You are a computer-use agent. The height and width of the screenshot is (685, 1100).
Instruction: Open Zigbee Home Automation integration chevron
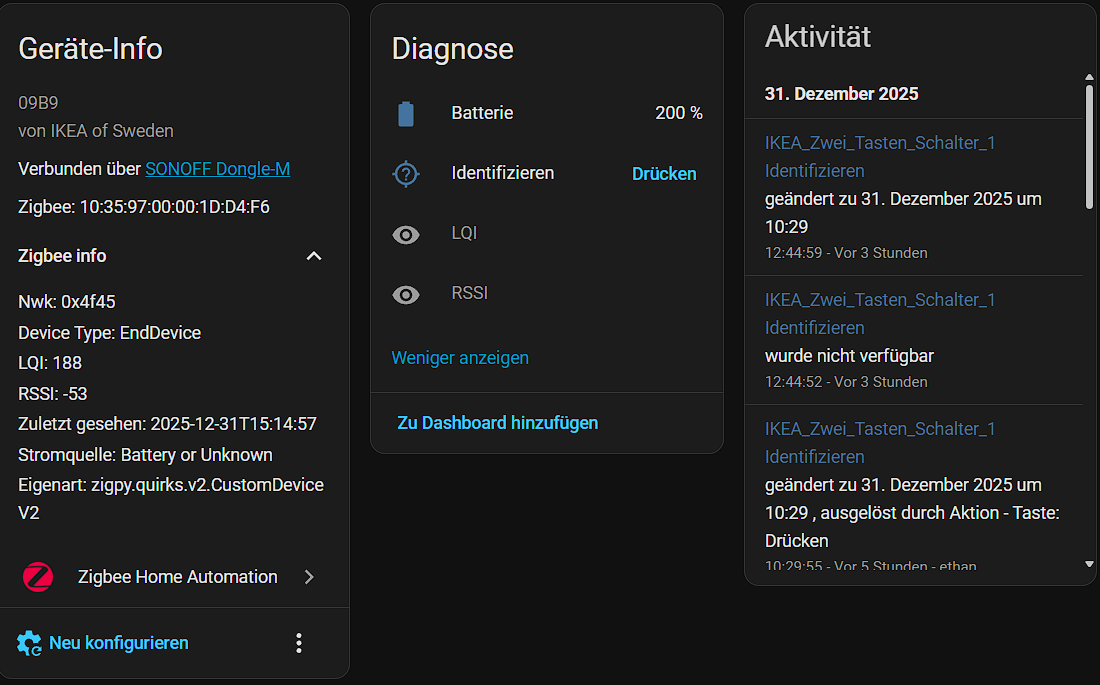pyautogui.click(x=309, y=577)
